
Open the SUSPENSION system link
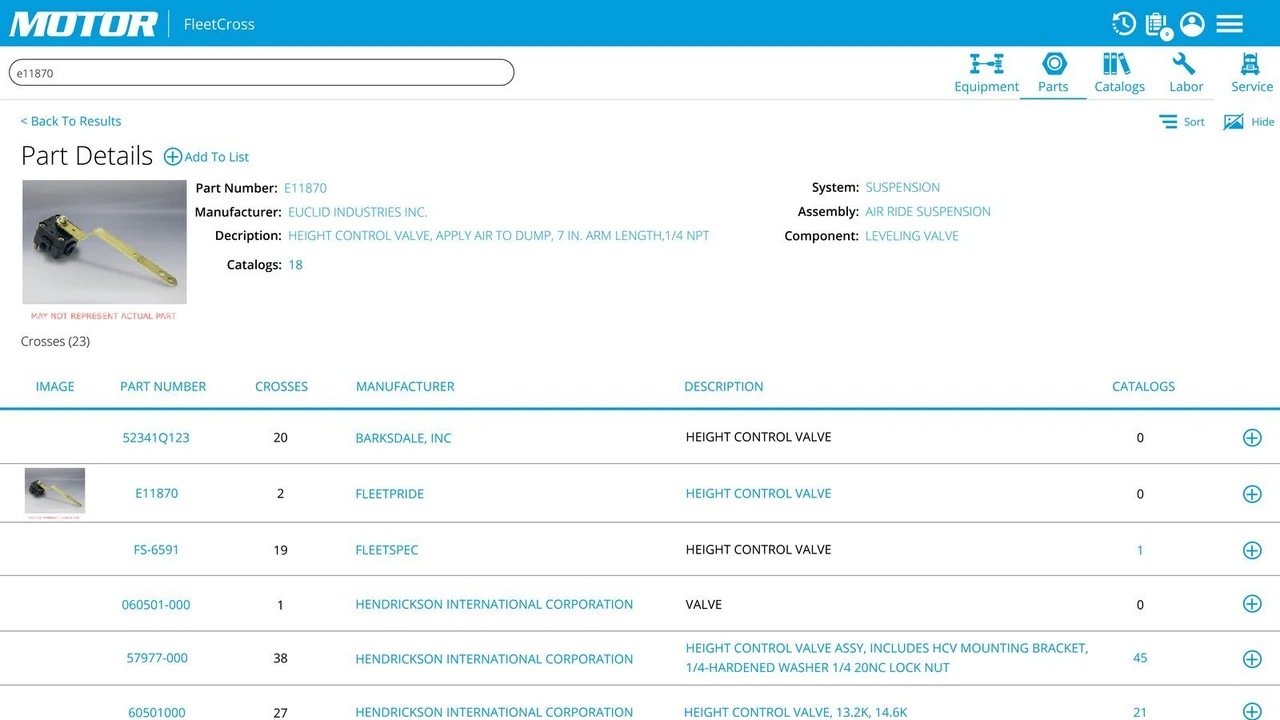pos(903,187)
